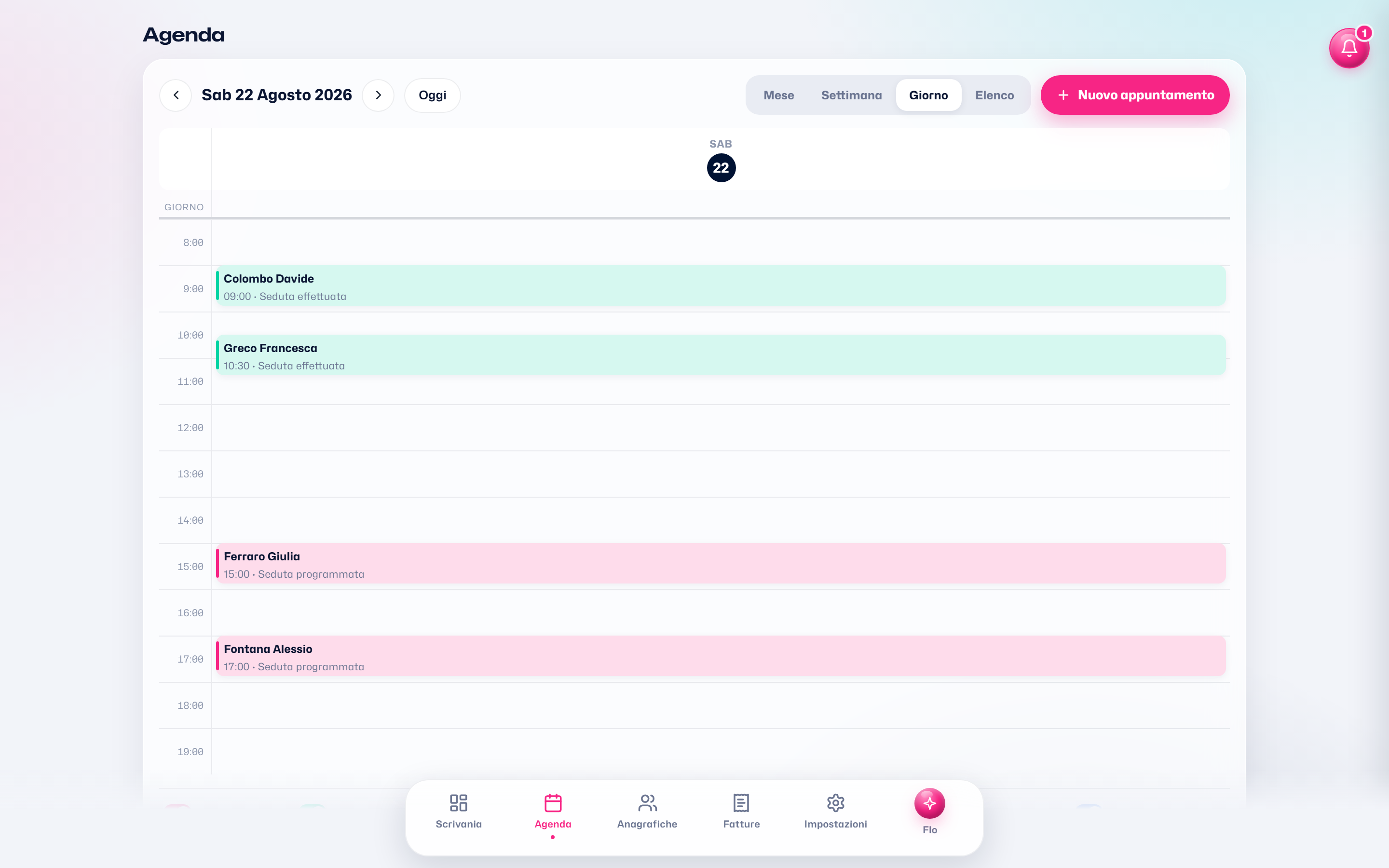Launch the Flo assistant
The height and width of the screenshot is (868, 1389).
pyautogui.click(x=929, y=811)
